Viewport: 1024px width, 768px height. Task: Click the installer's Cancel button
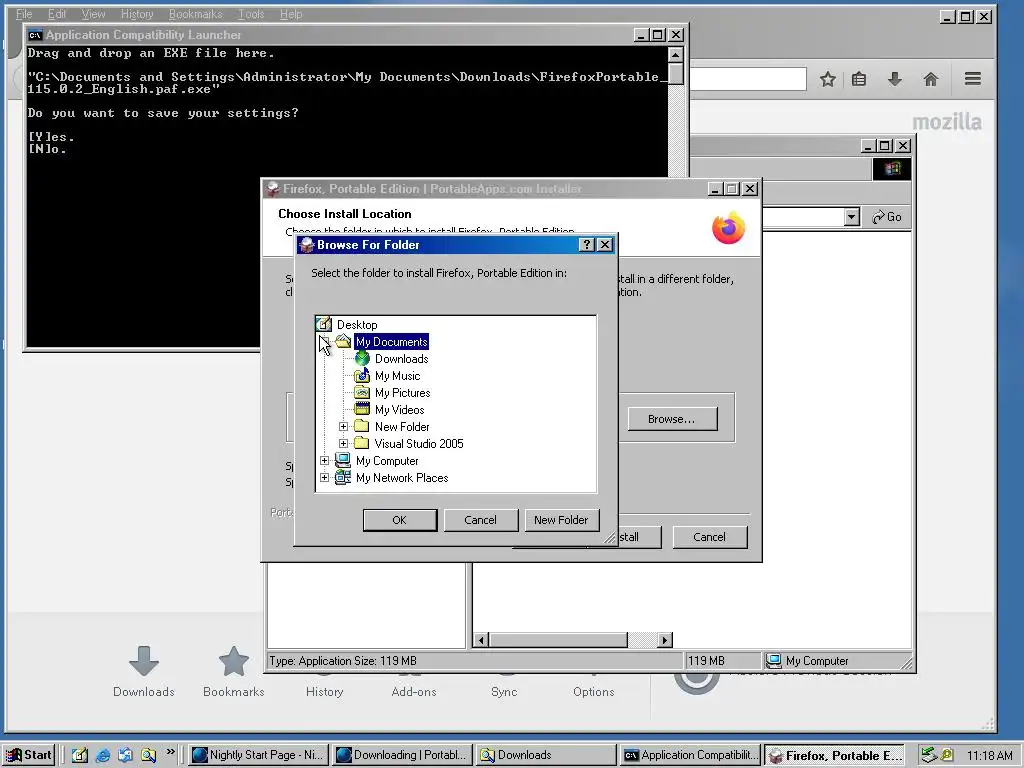pos(710,537)
